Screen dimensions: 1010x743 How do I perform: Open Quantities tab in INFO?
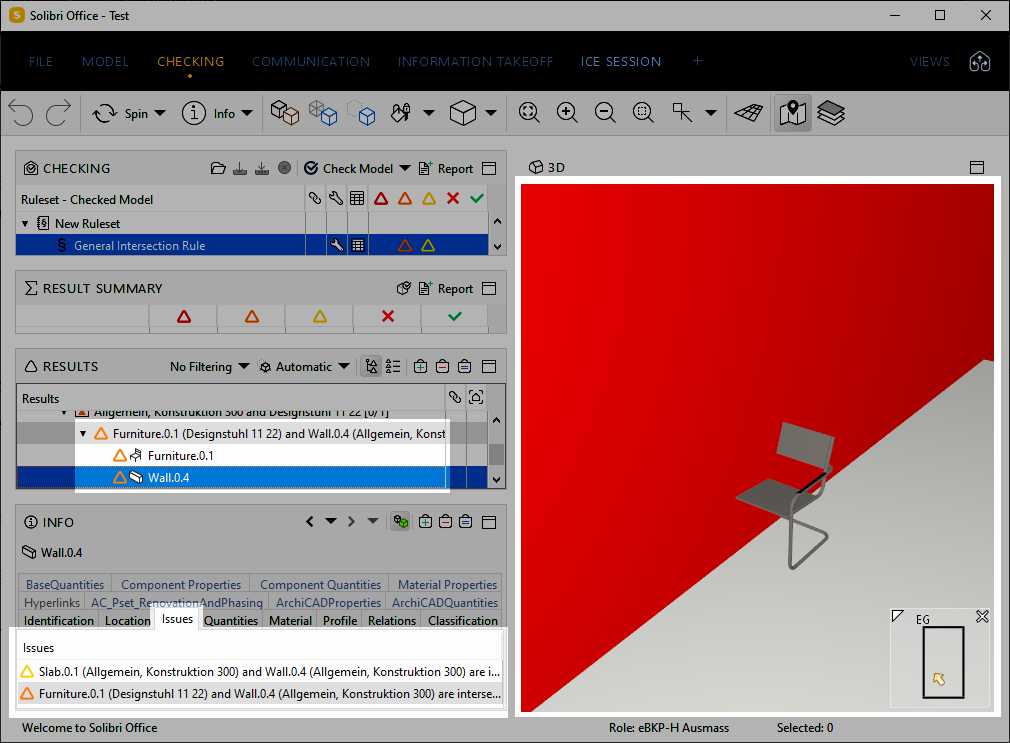pyautogui.click(x=231, y=621)
